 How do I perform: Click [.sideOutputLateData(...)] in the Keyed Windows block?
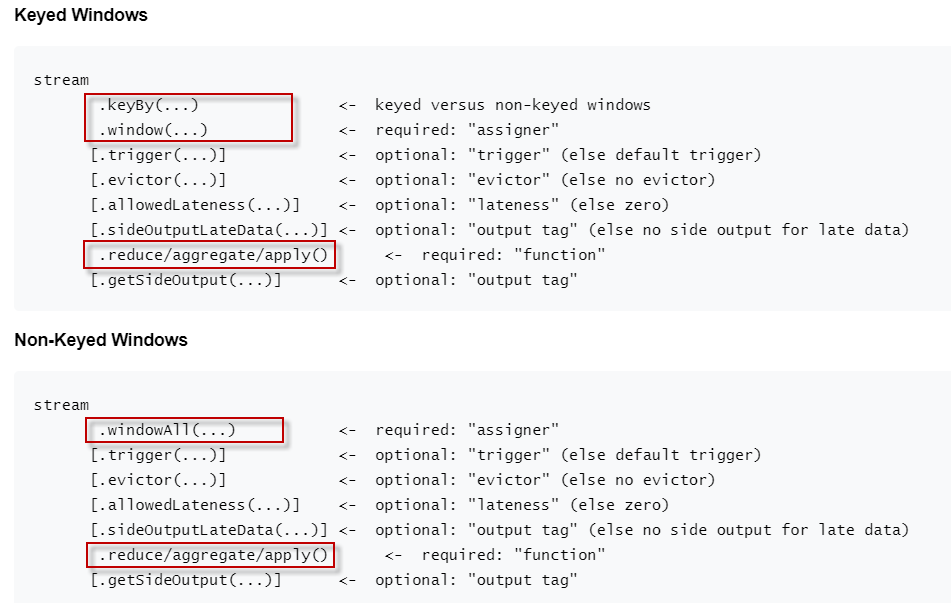[209, 230]
